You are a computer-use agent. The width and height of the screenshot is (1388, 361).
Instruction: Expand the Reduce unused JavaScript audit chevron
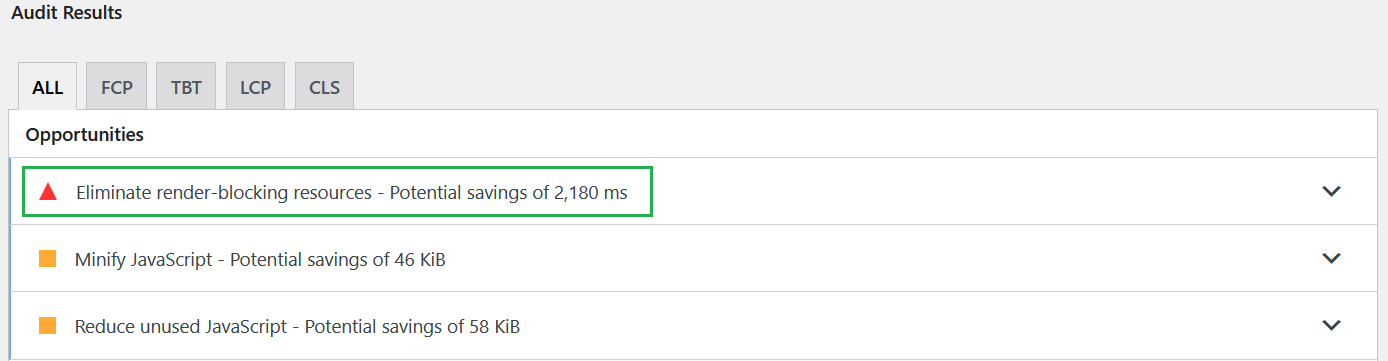[x=1331, y=326]
